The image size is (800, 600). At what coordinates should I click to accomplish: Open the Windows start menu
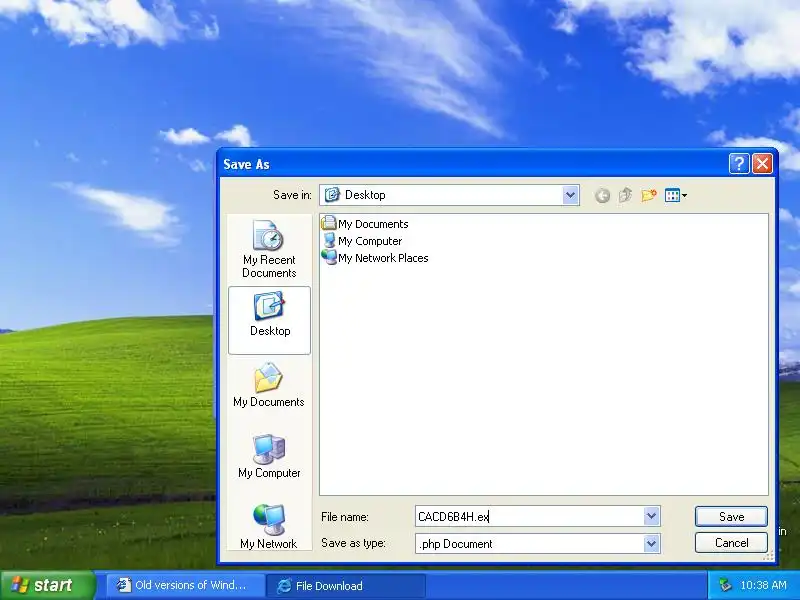(48, 585)
